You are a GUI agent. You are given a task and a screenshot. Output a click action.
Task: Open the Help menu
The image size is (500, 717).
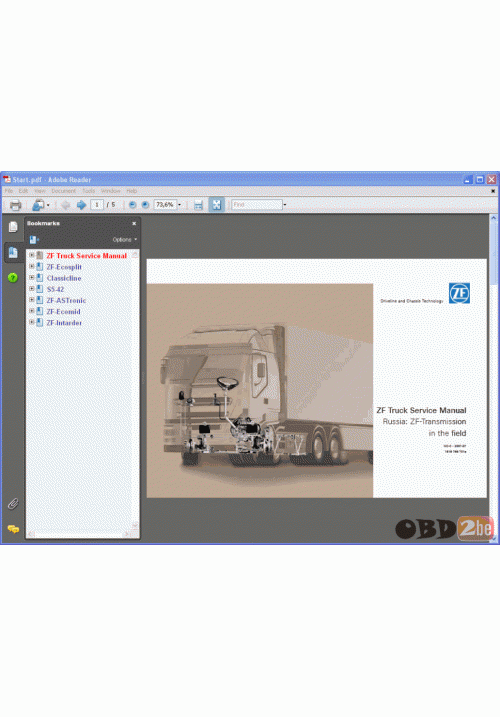(132, 191)
